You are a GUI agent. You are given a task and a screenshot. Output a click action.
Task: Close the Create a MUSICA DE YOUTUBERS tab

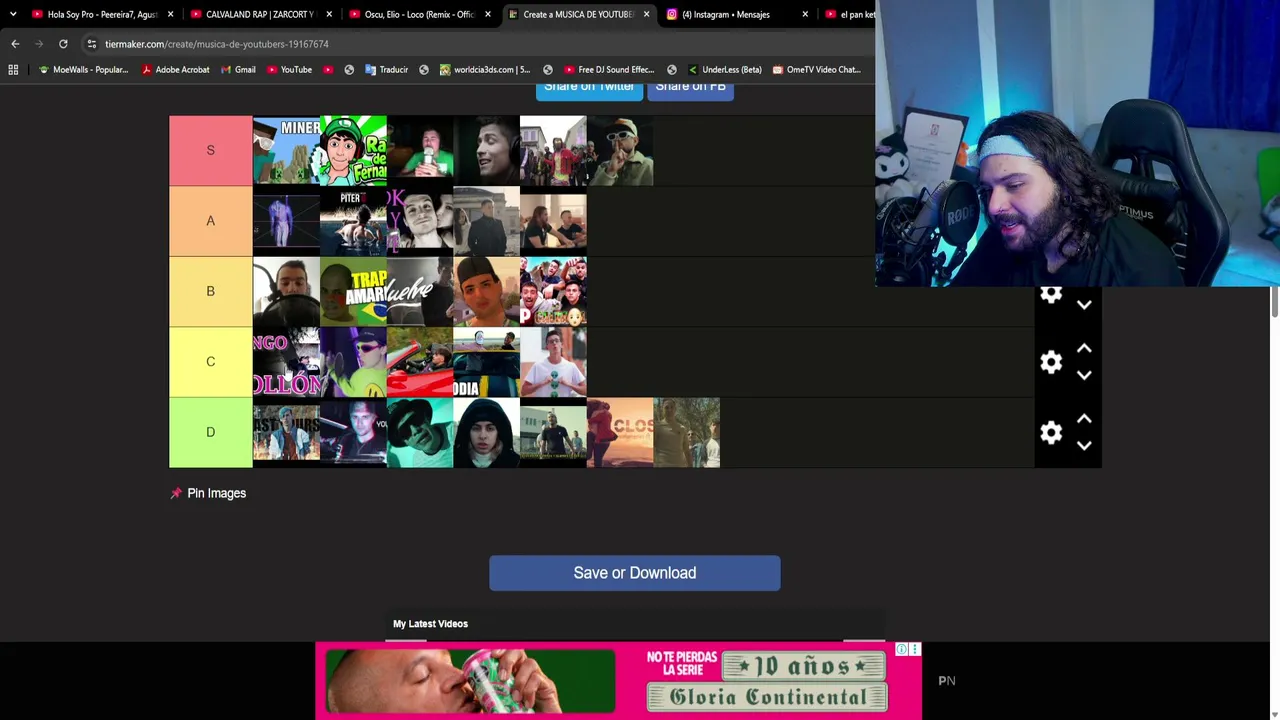(x=646, y=14)
